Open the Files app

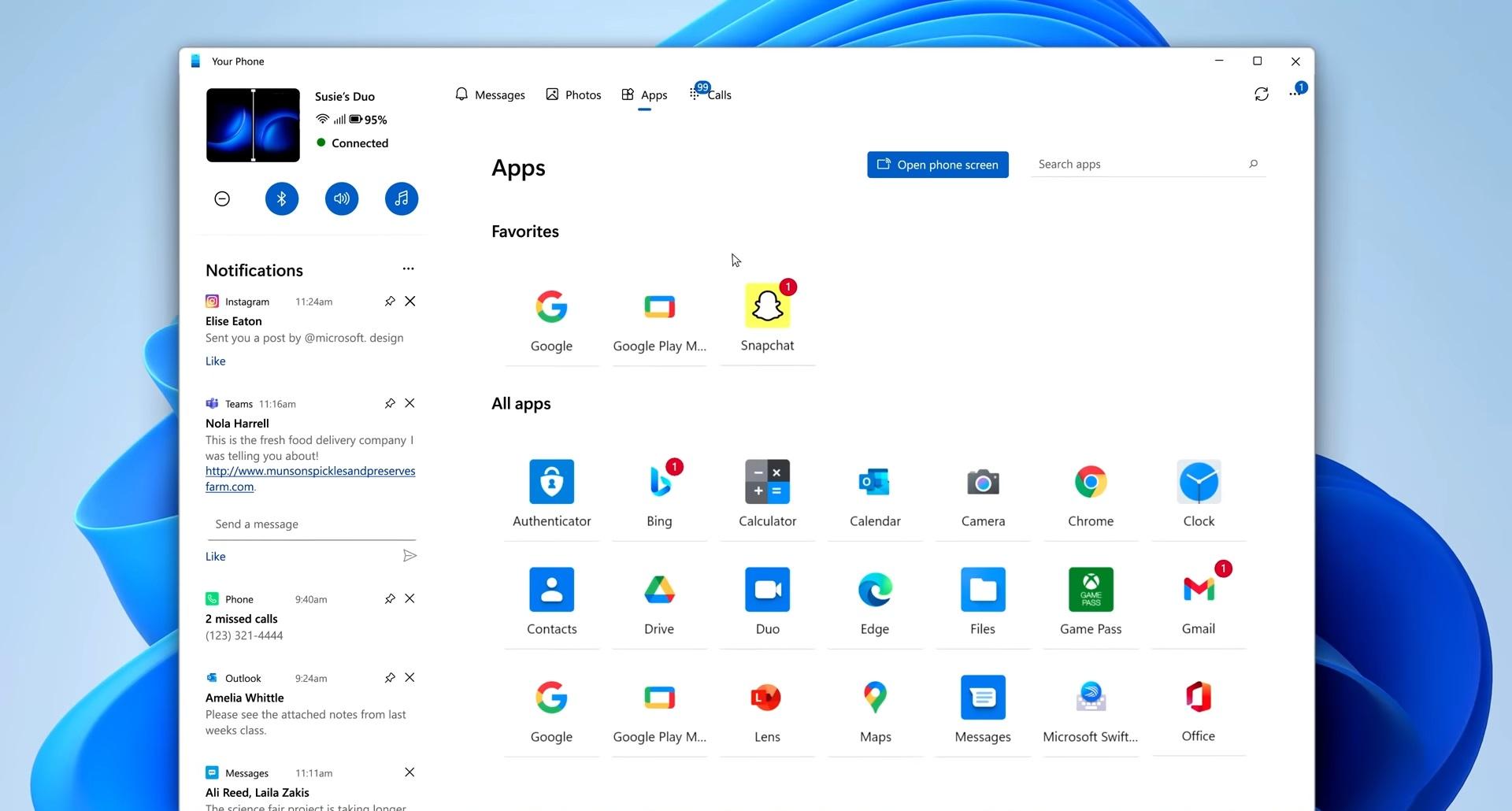click(983, 602)
